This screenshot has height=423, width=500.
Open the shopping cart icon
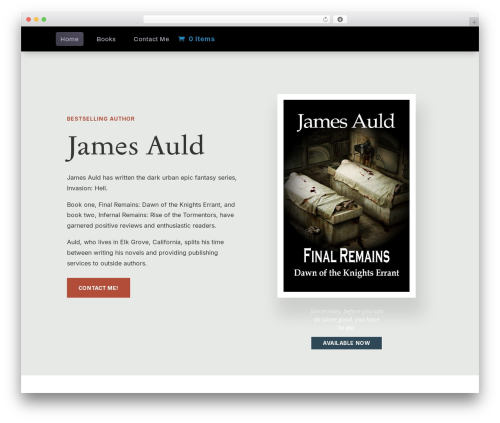pyautogui.click(x=181, y=39)
